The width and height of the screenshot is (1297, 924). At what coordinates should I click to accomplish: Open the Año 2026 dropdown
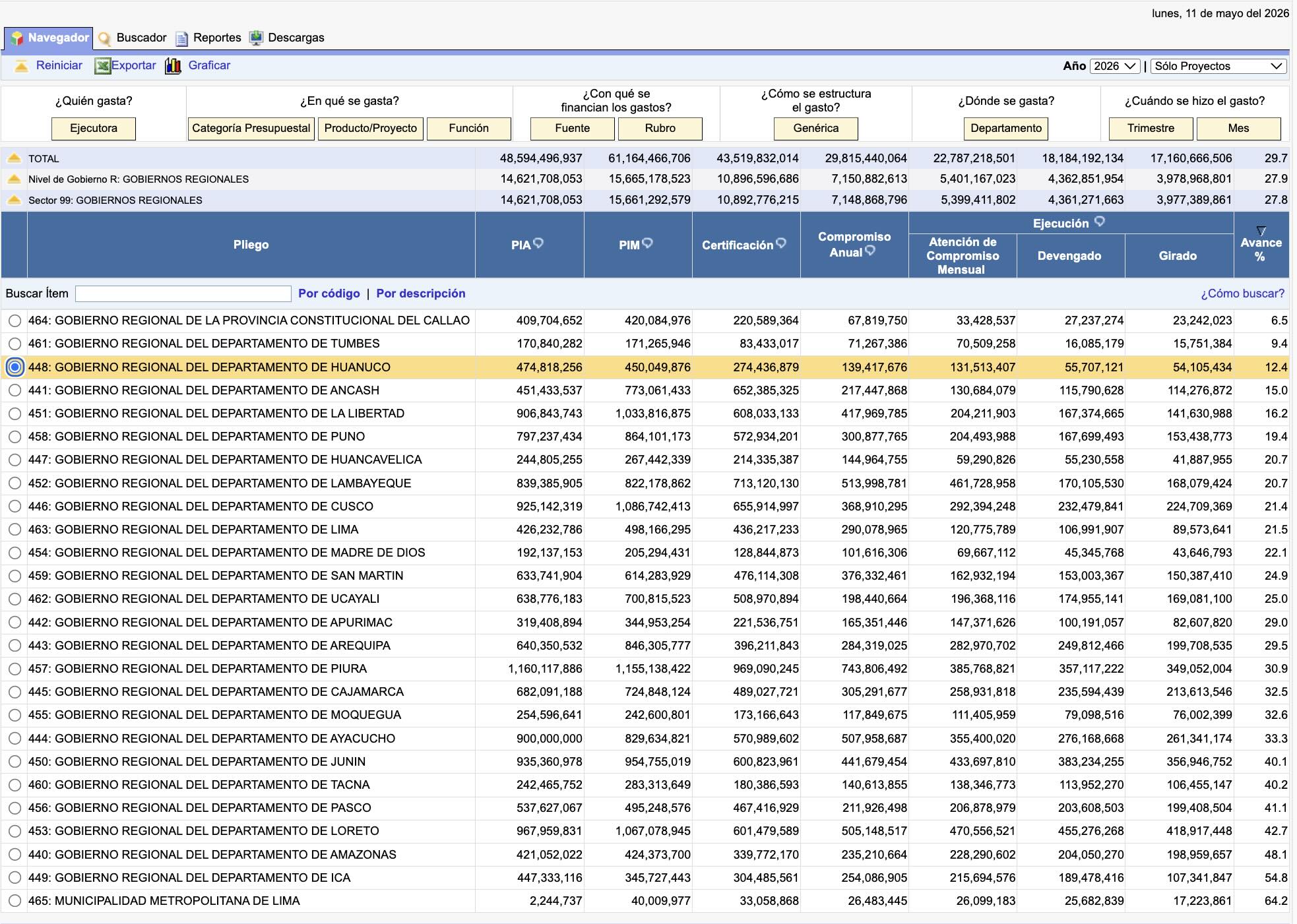click(x=1114, y=66)
